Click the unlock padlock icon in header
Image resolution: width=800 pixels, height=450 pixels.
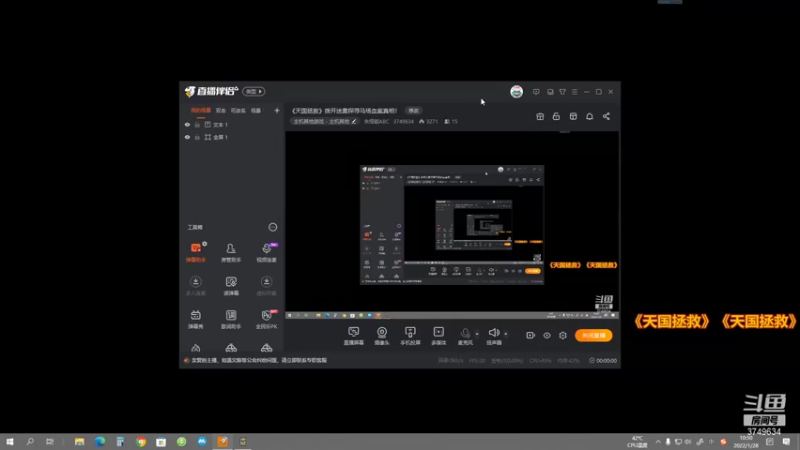click(x=556, y=116)
